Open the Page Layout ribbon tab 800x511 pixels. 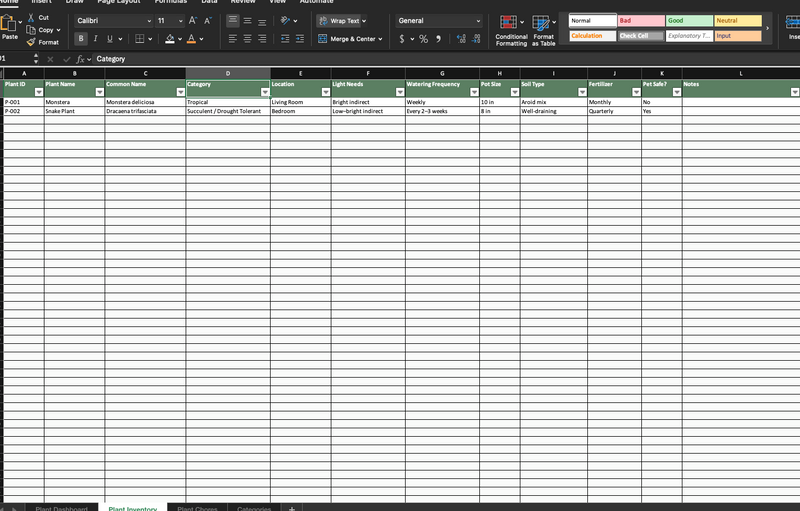tap(119, 2)
